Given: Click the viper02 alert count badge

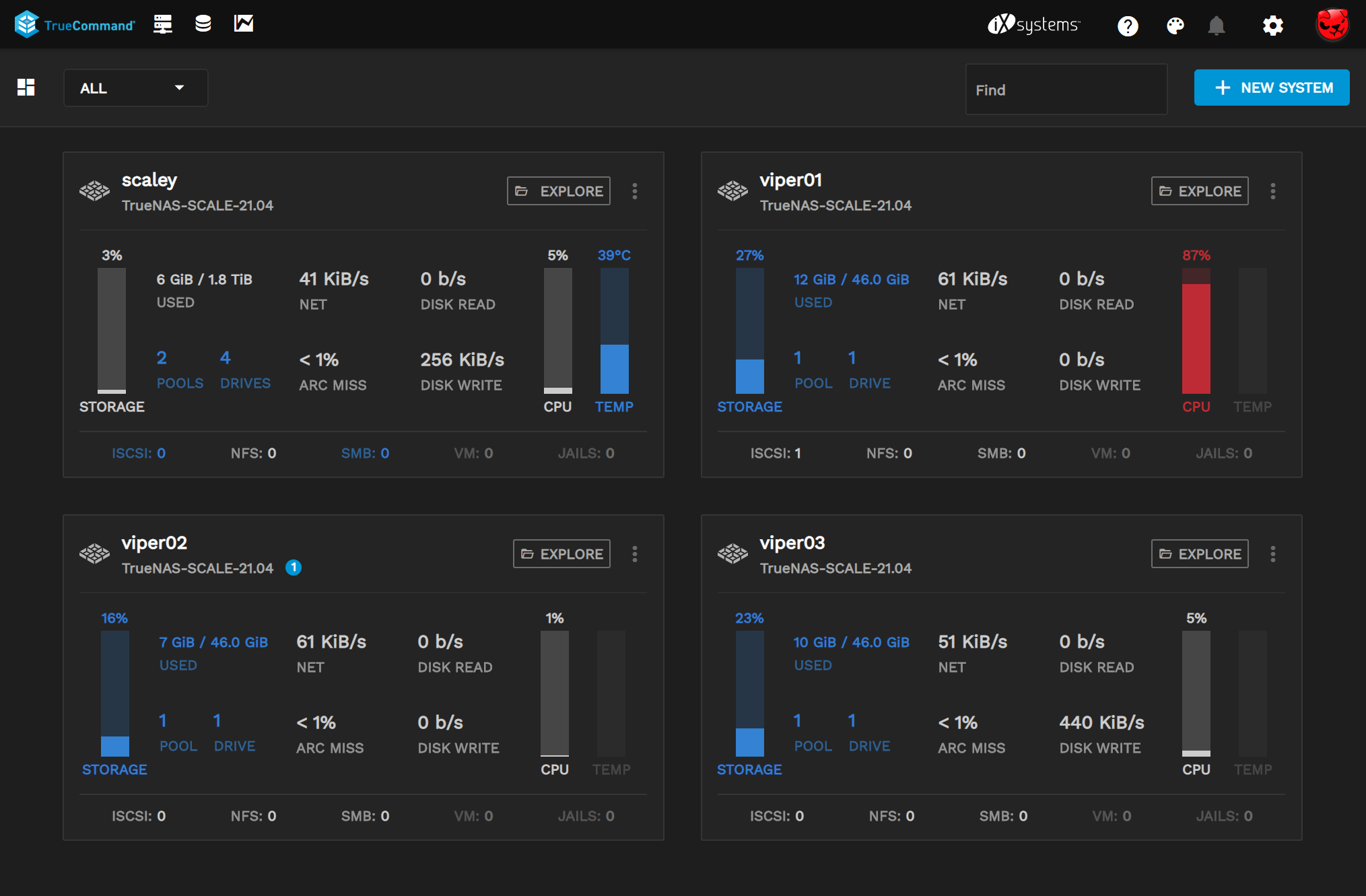Looking at the screenshot, I should 294,567.
